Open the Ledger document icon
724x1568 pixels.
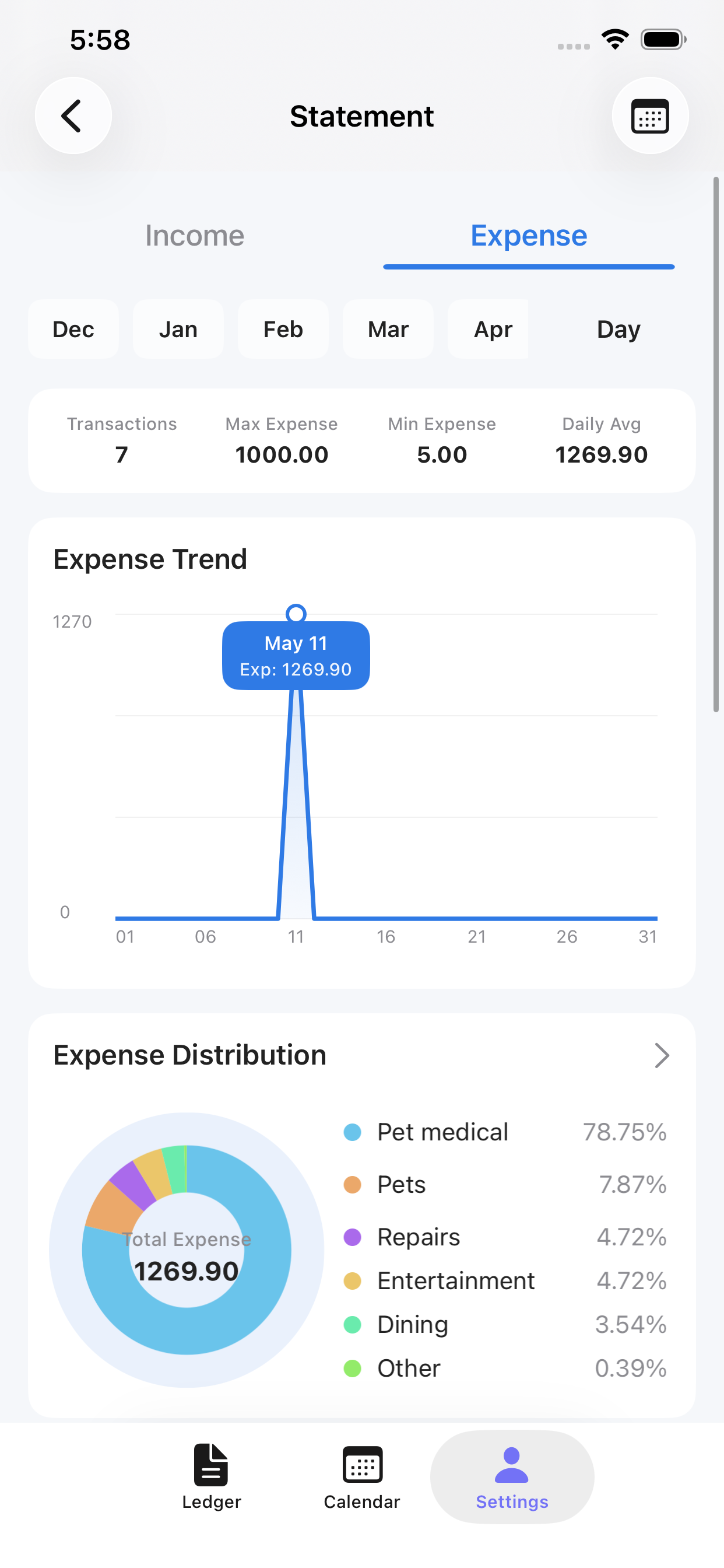point(211,1465)
